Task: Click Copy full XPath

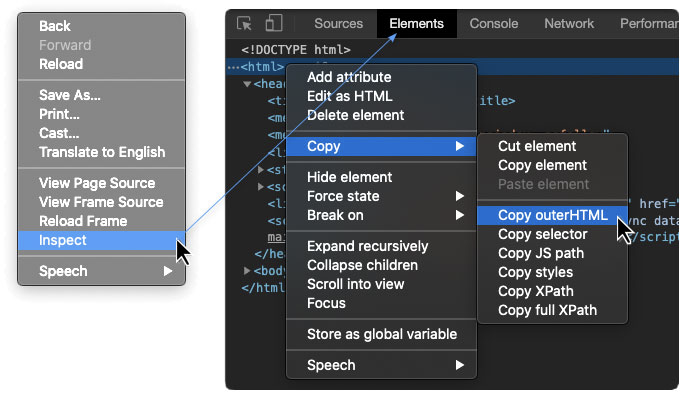Action: (547, 310)
